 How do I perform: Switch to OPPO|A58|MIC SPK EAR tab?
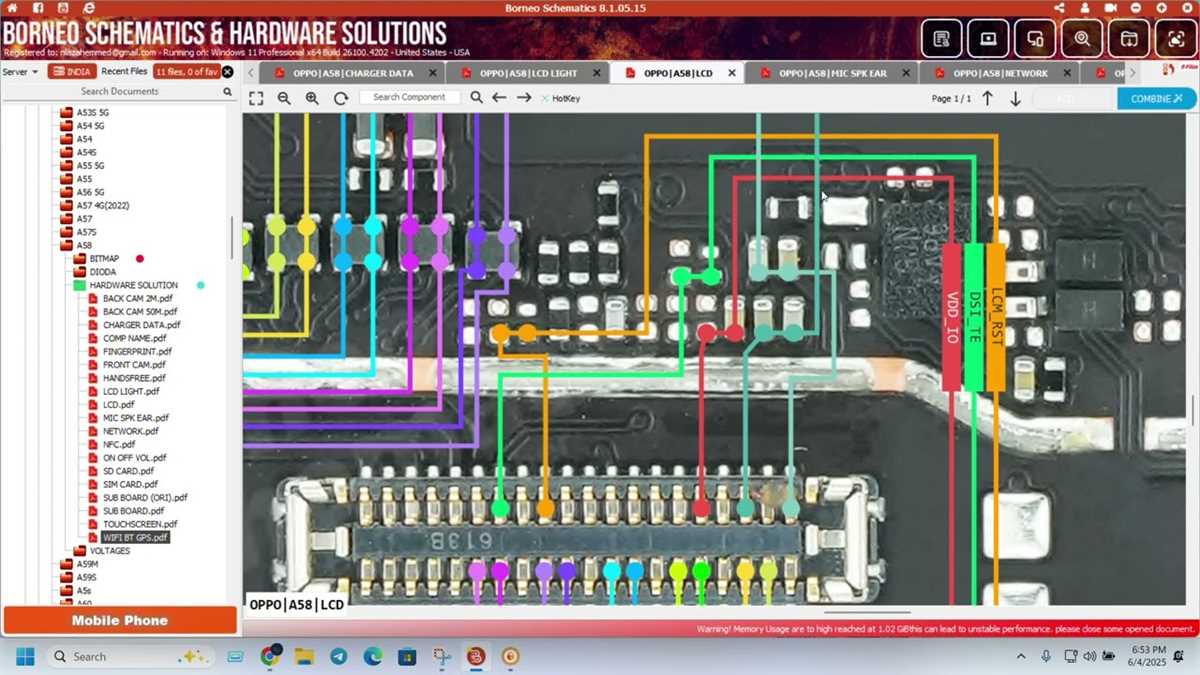[832, 73]
